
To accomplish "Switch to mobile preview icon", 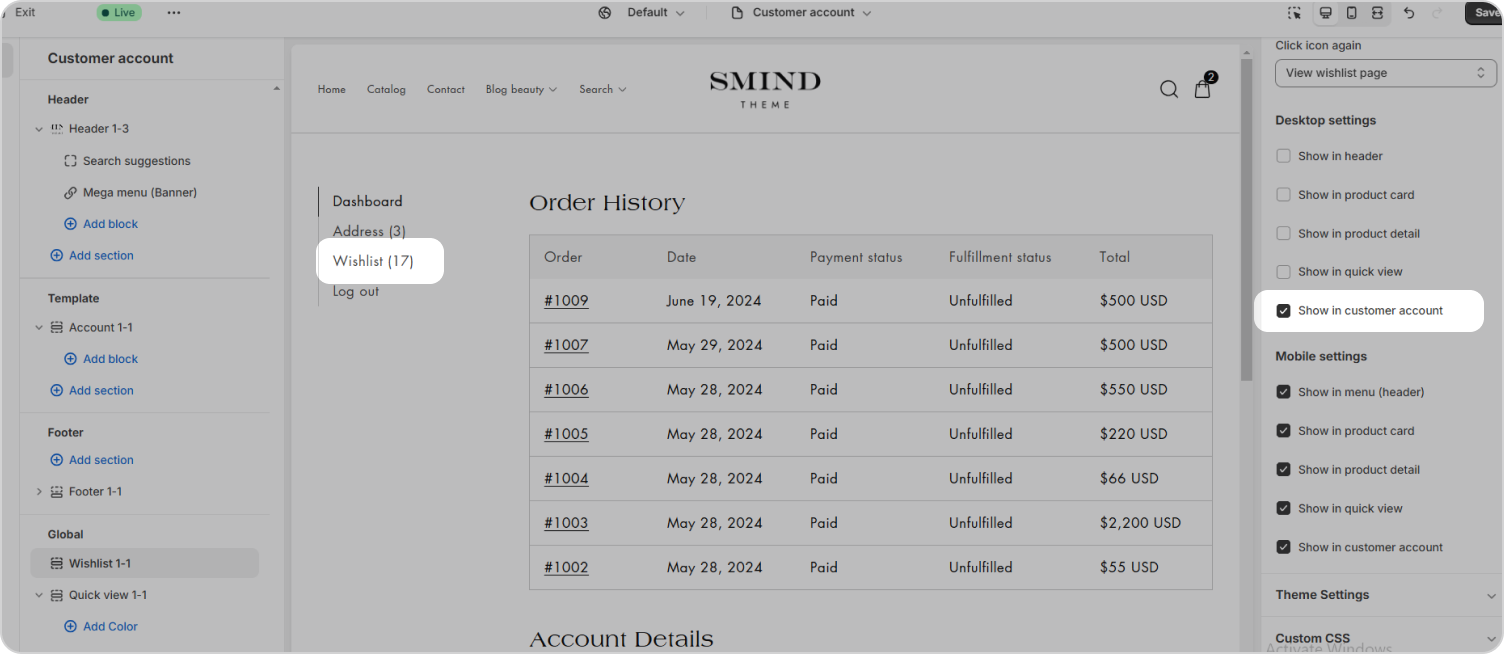I will pos(1351,13).
